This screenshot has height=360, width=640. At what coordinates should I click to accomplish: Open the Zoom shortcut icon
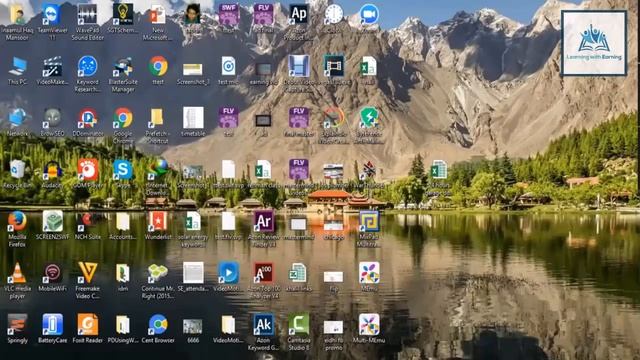pos(369,15)
